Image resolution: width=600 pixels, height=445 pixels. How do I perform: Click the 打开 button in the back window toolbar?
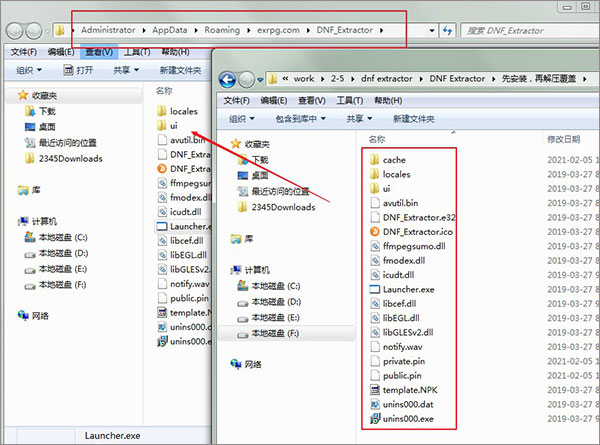78,70
